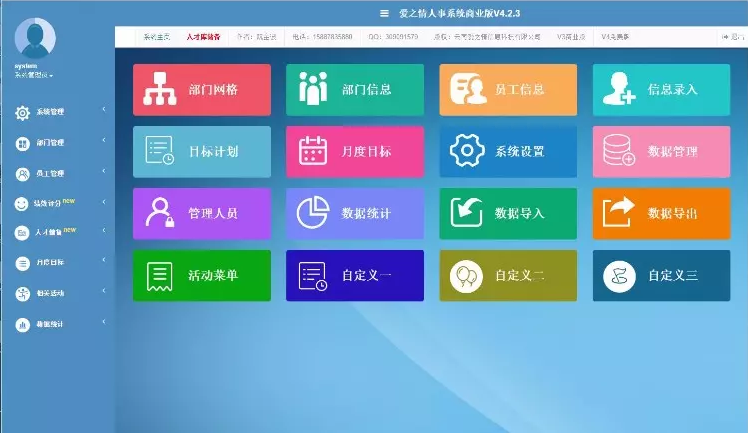This screenshot has width=748, height=433.
Task: Open 信息录入 add-user tile
Action: coord(661,90)
